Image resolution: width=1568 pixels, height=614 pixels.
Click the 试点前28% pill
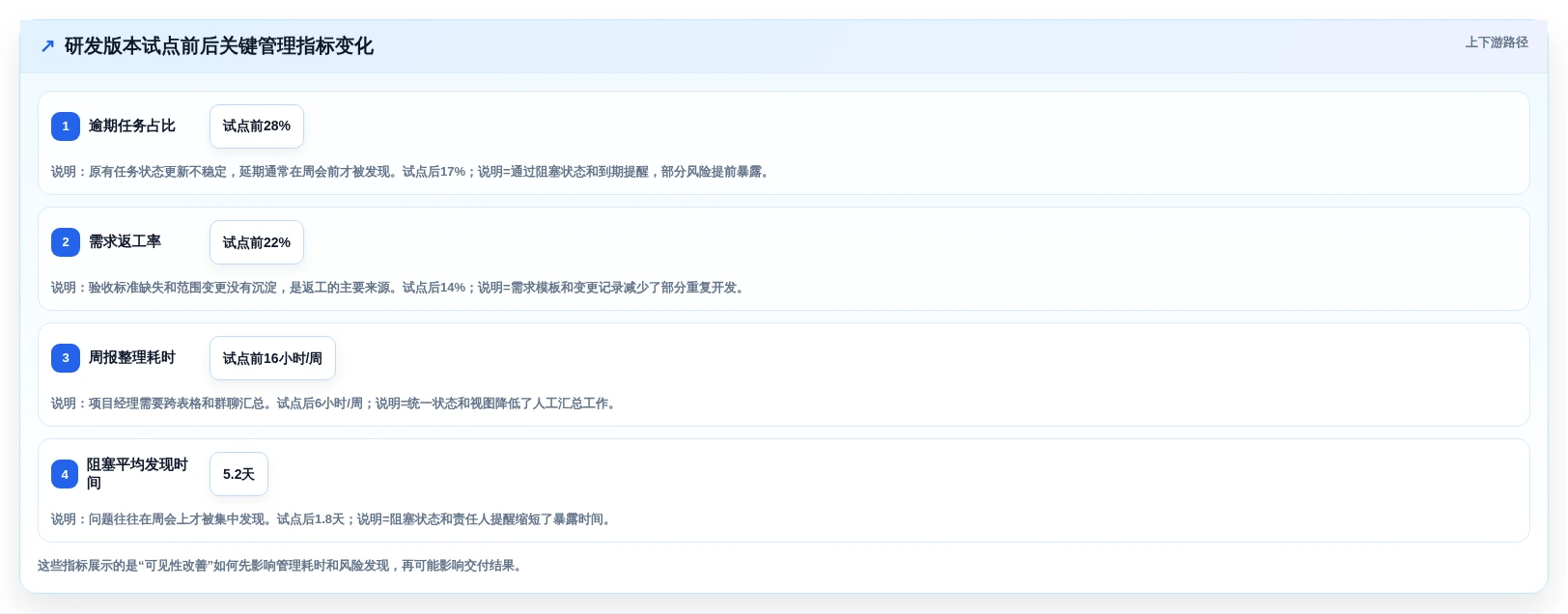tap(257, 126)
